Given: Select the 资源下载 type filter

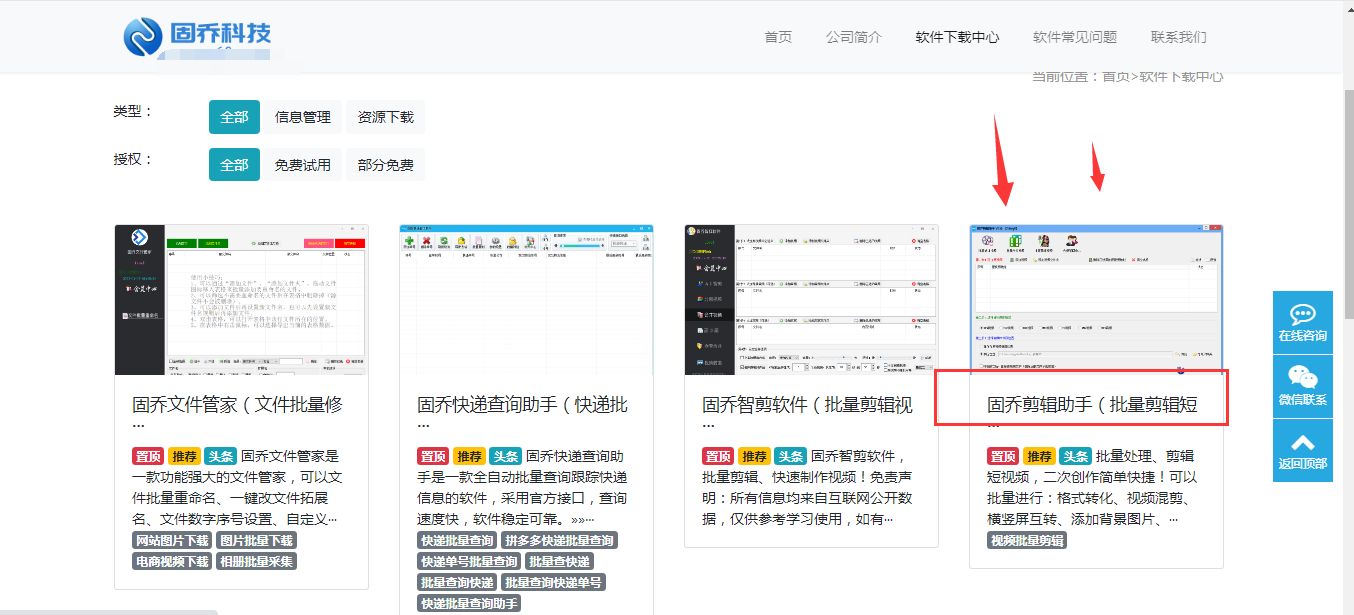Looking at the screenshot, I should pos(386,116).
